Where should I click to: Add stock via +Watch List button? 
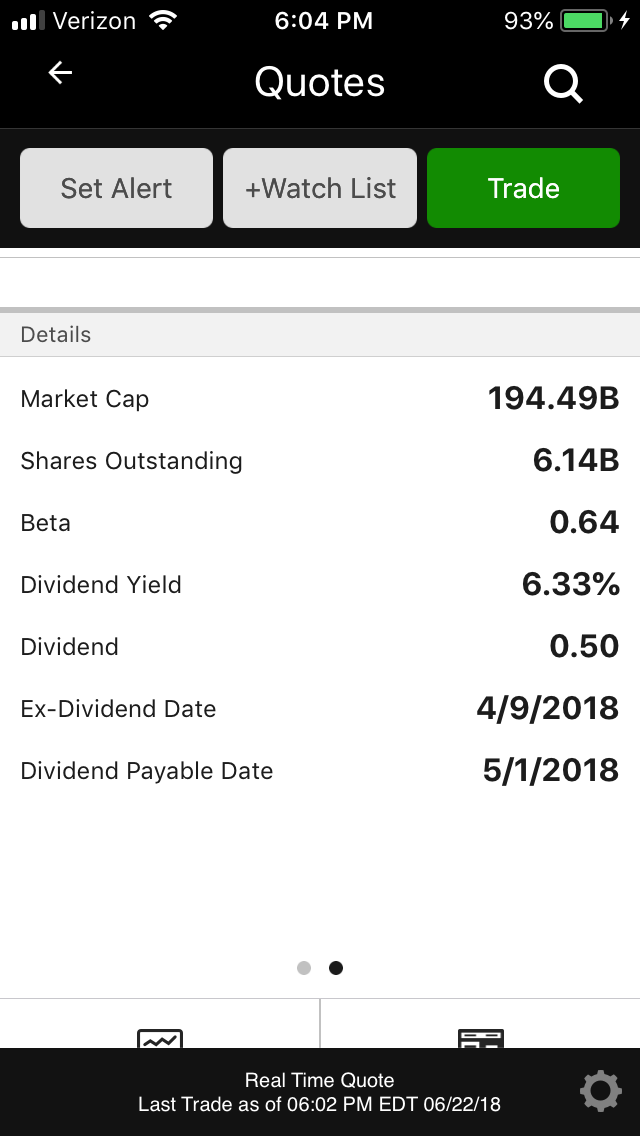(320, 188)
